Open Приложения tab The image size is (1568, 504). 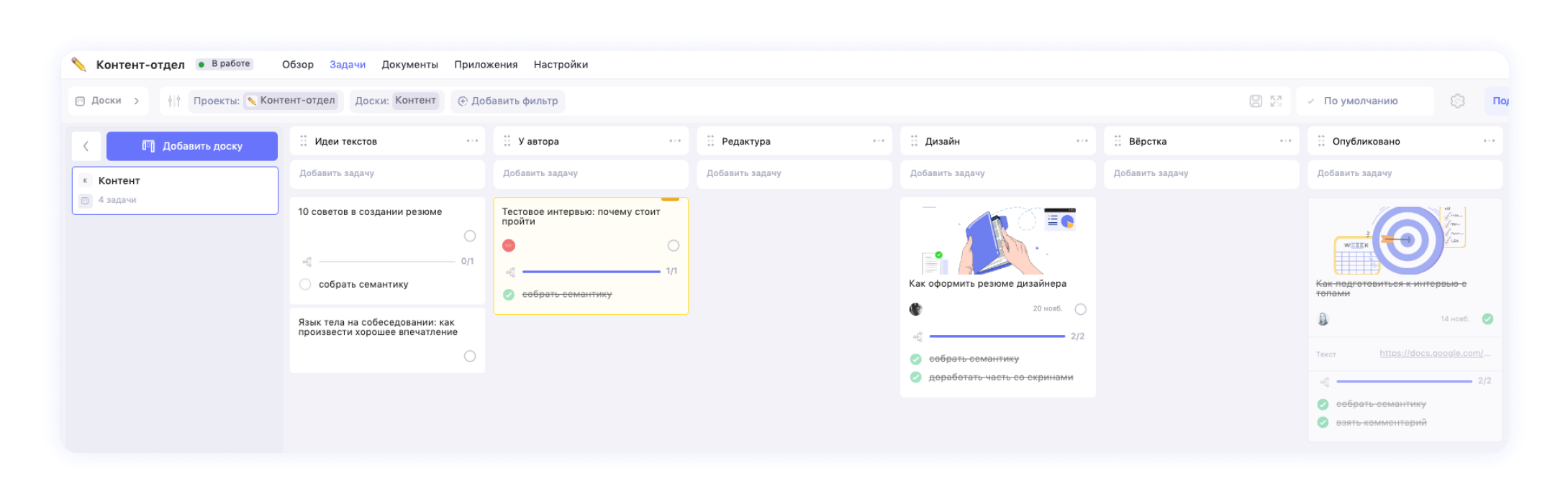click(486, 65)
